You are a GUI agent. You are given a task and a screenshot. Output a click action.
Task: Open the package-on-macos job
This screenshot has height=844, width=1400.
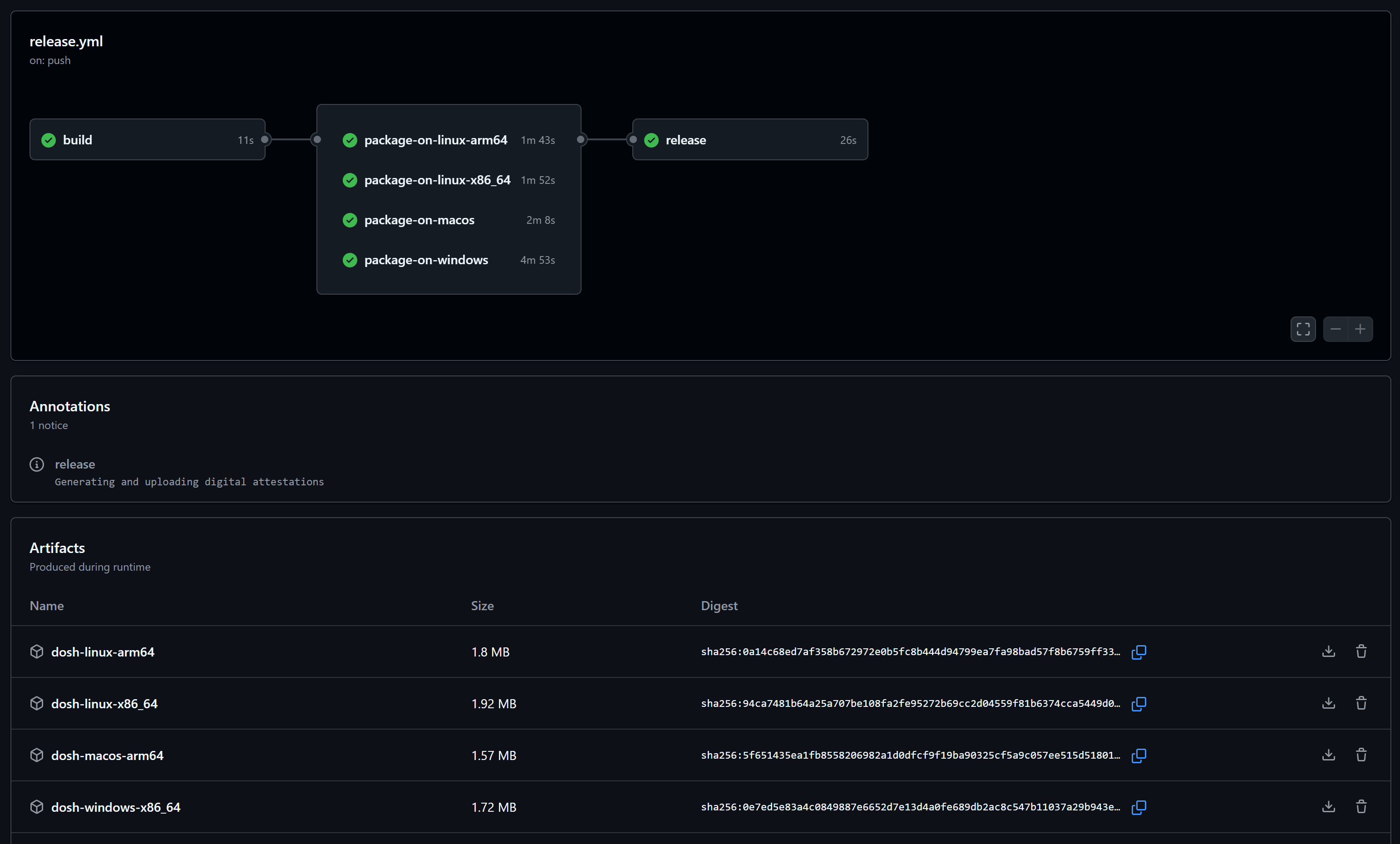coord(419,220)
